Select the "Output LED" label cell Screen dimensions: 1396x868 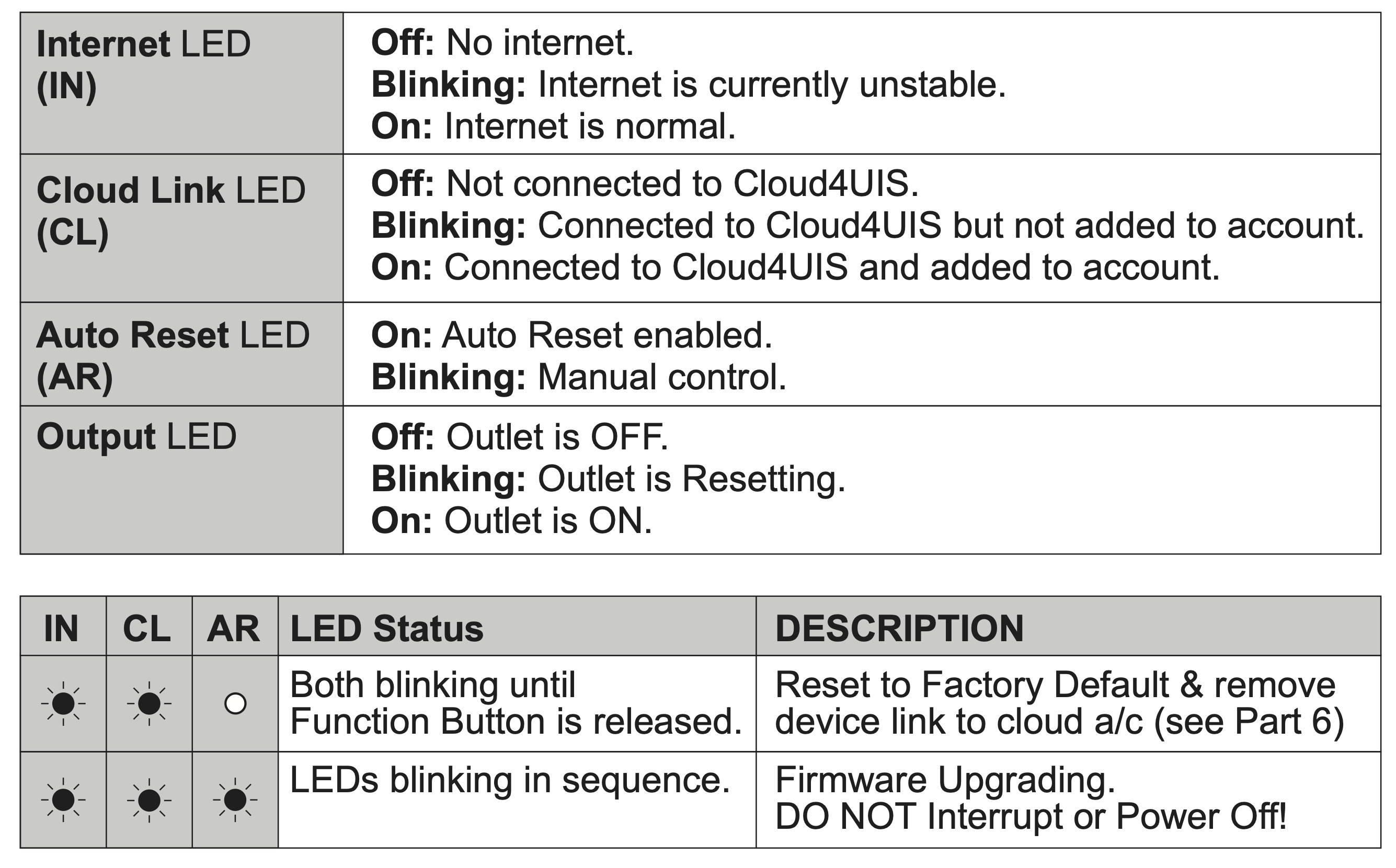coord(136,437)
